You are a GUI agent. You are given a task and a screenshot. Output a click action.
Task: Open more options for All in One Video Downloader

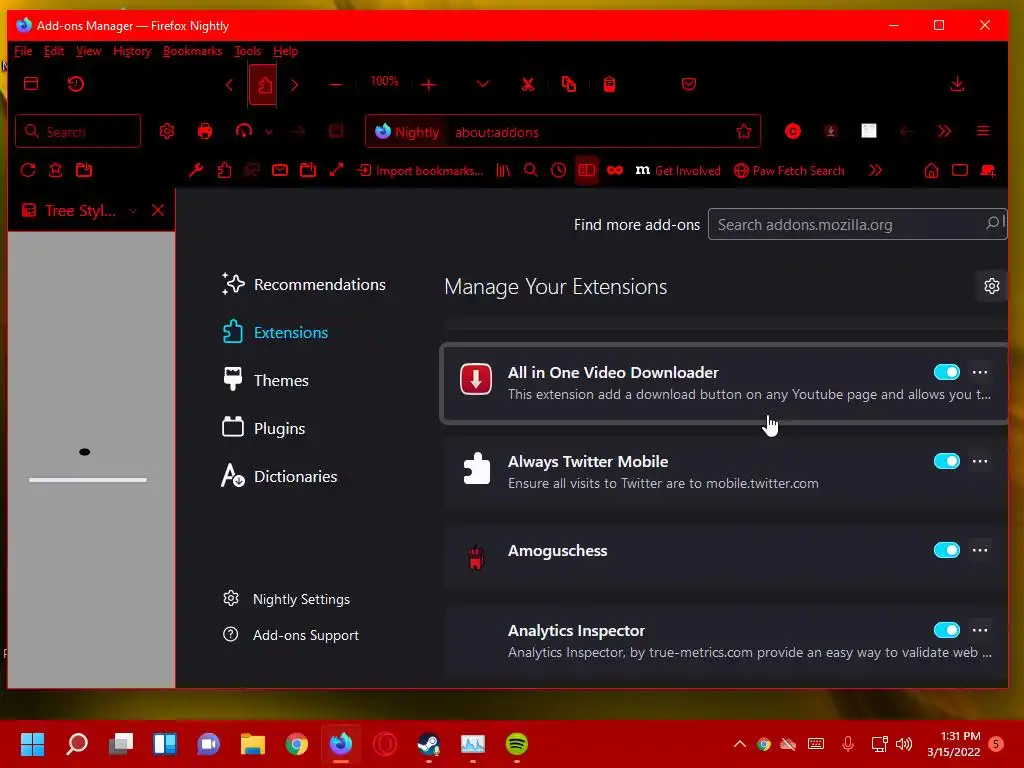point(980,372)
